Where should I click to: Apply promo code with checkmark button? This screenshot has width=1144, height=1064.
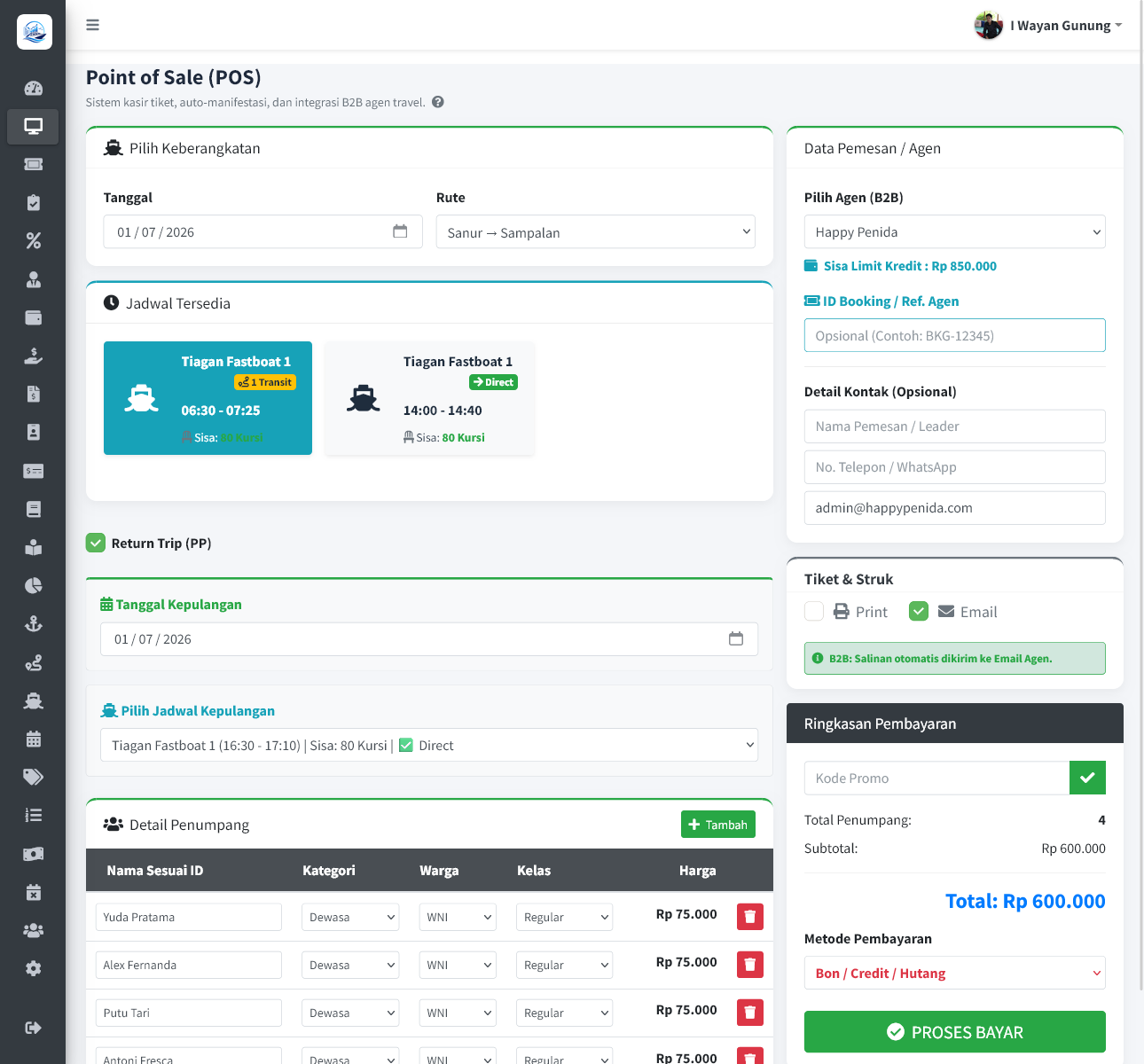(x=1087, y=778)
